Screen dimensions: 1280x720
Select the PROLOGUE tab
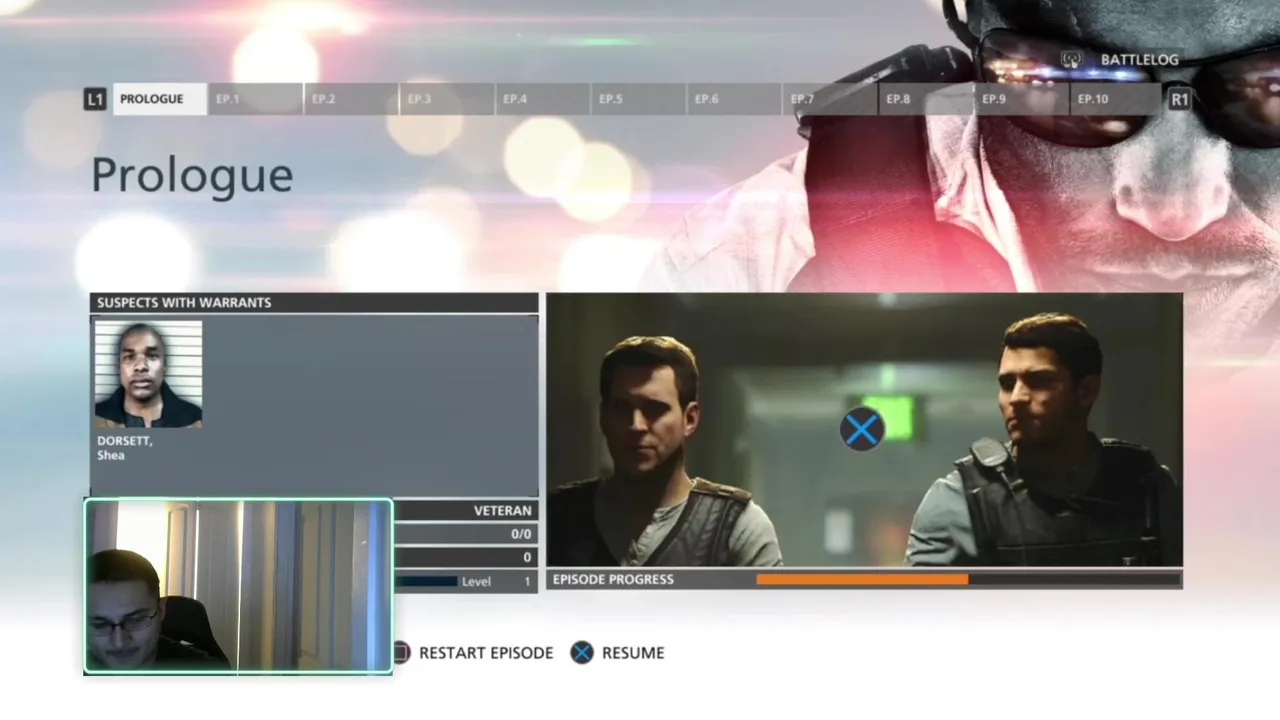(x=160, y=99)
